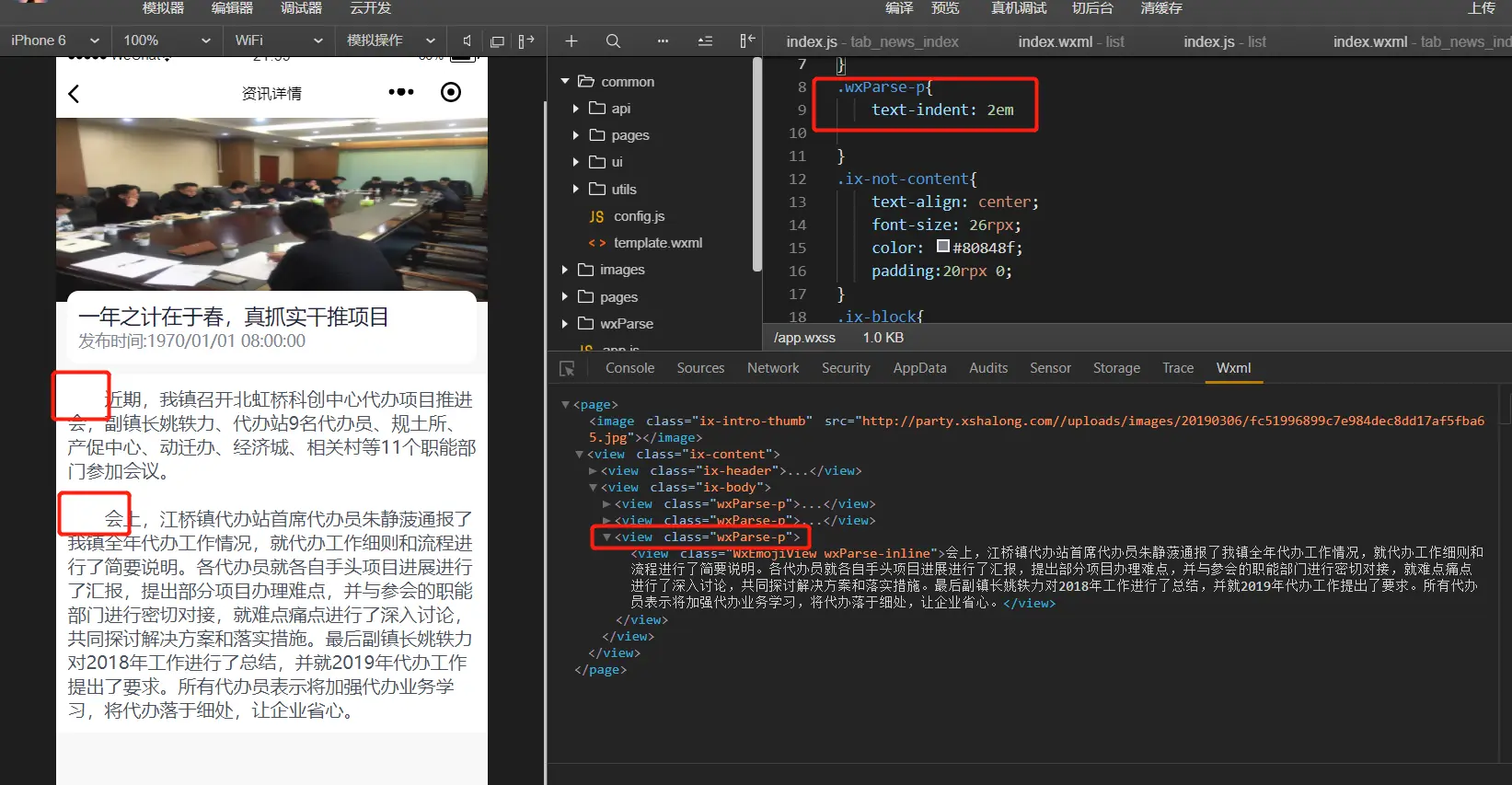Open the mini program three-dot menu
Viewport: 1512px width, 785px height.
[400, 92]
